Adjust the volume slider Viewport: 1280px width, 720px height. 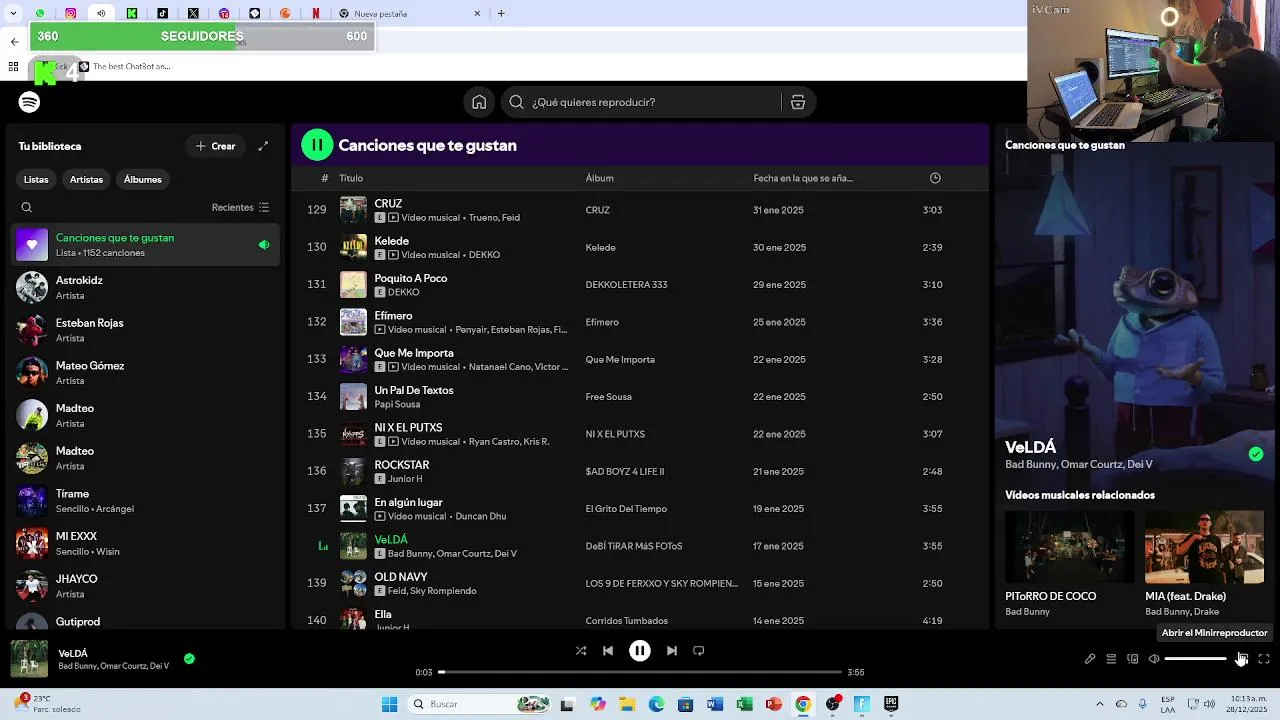[1196, 659]
